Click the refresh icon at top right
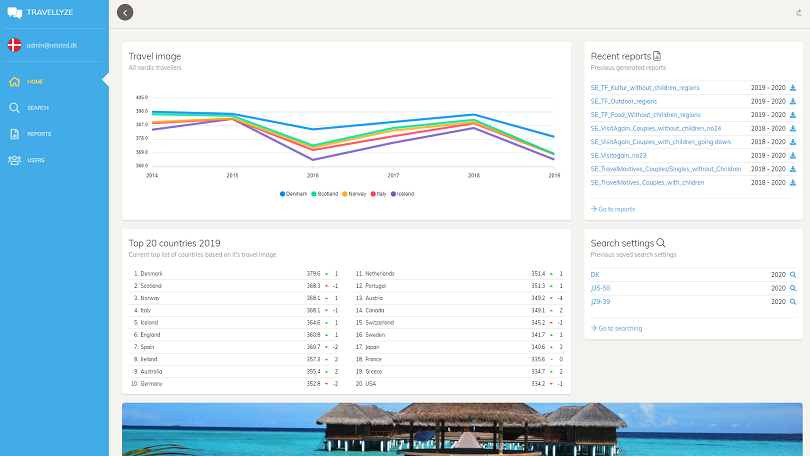Image resolution: width=810 pixels, height=456 pixels. pyautogui.click(x=799, y=13)
